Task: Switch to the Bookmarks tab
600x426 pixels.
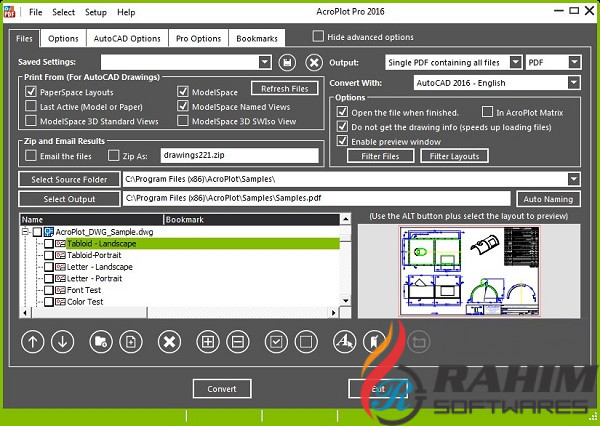Action: click(x=257, y=38)
